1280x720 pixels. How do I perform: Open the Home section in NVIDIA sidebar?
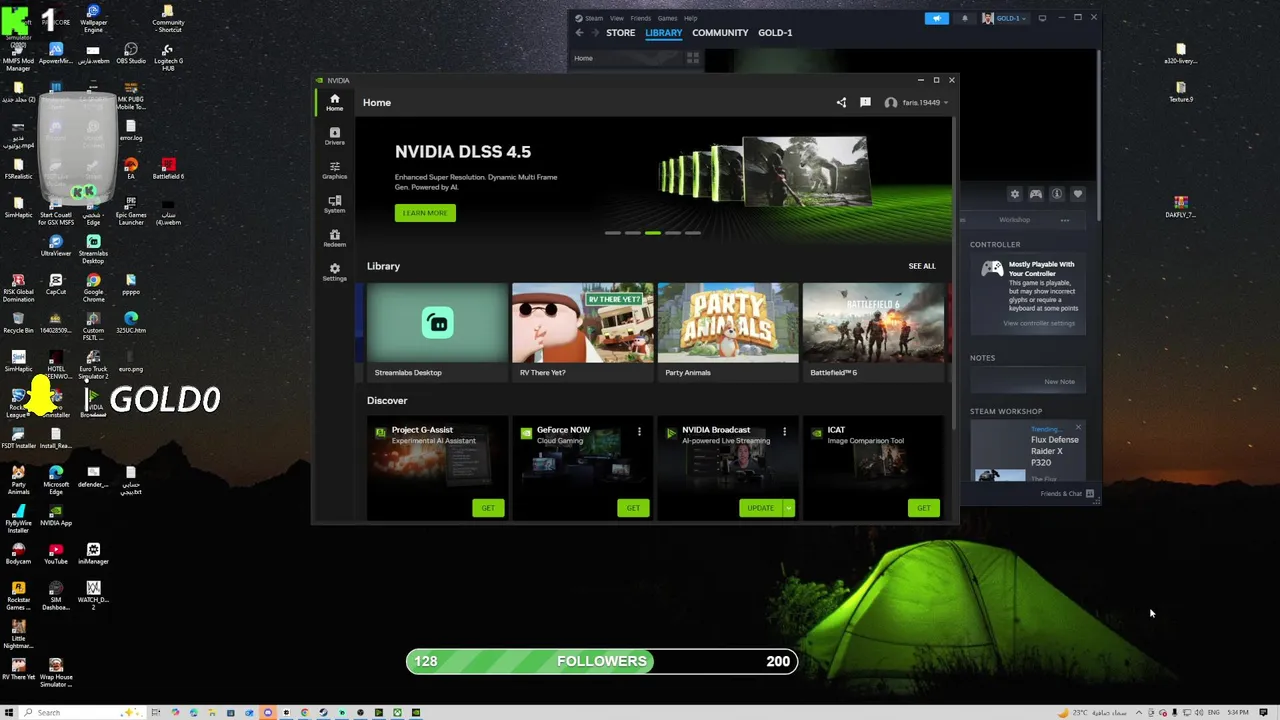coord(334,102)
